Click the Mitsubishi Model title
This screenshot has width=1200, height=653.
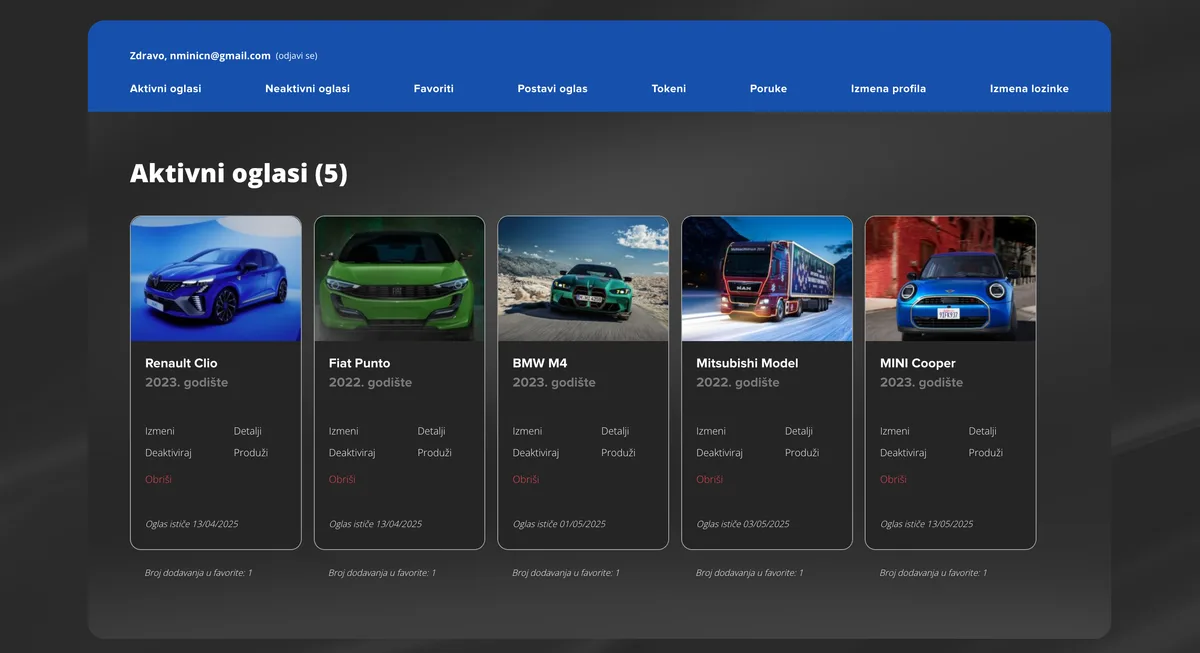click(747, 363)
